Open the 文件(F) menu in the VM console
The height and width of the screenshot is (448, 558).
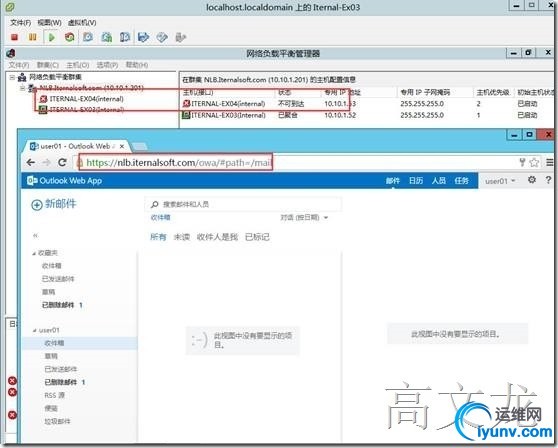click(20, 22)
